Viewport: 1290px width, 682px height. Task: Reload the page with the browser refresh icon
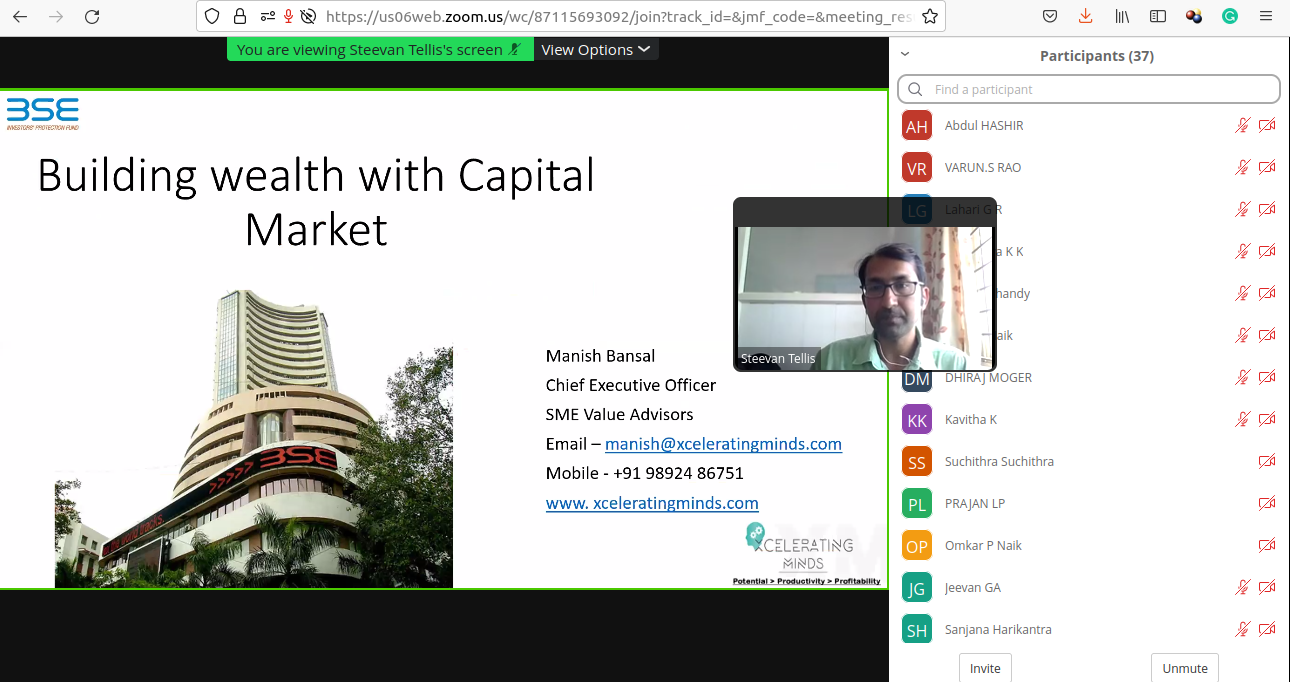pos(92,17)
